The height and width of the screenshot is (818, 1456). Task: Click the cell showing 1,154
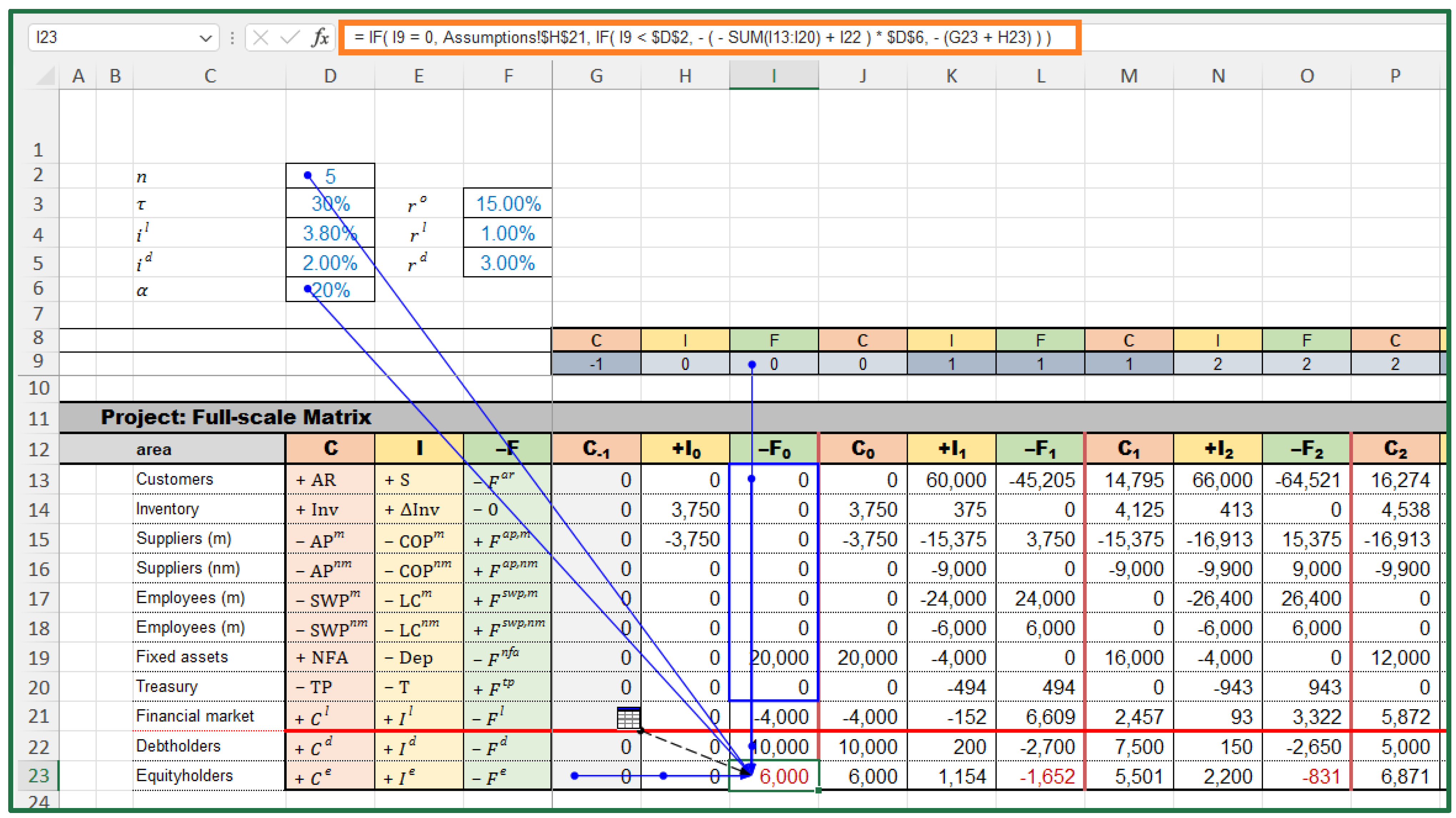click(x=951, y=776)
